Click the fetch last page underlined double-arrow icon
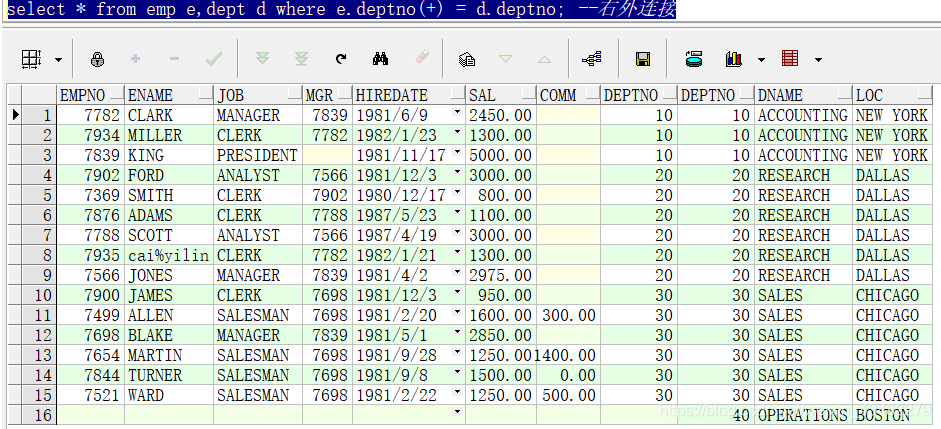The height and width of the screenshot is (429, 941). pyautogui.click(x=301, y=59)
